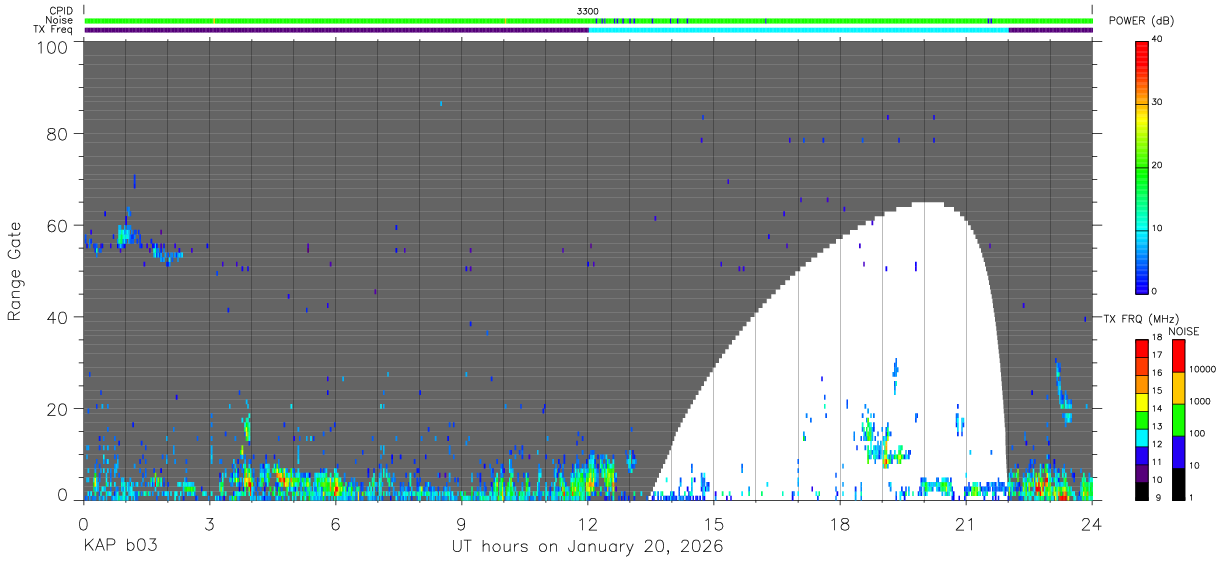Click the Range Gate axis title
1228x567 pixels.
point(15,271)
